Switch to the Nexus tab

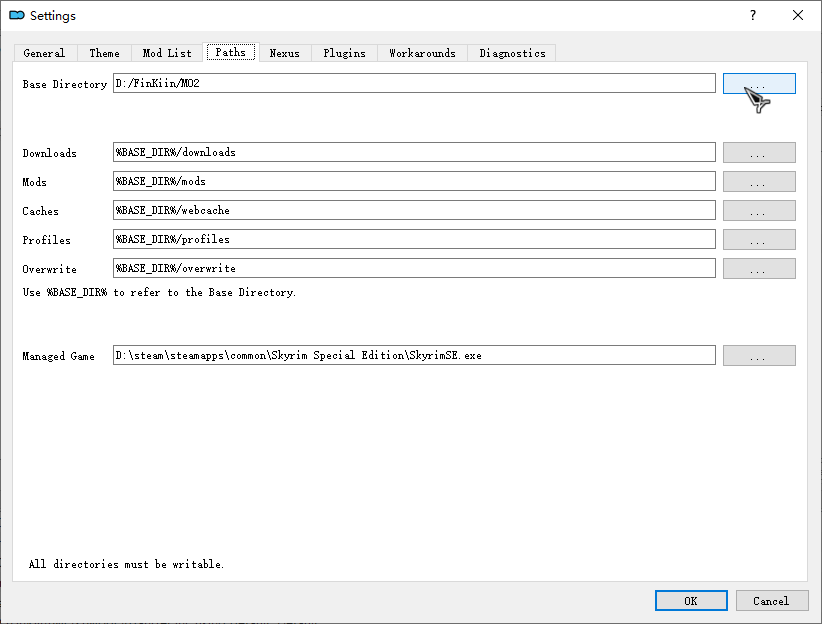coord(285,53)
